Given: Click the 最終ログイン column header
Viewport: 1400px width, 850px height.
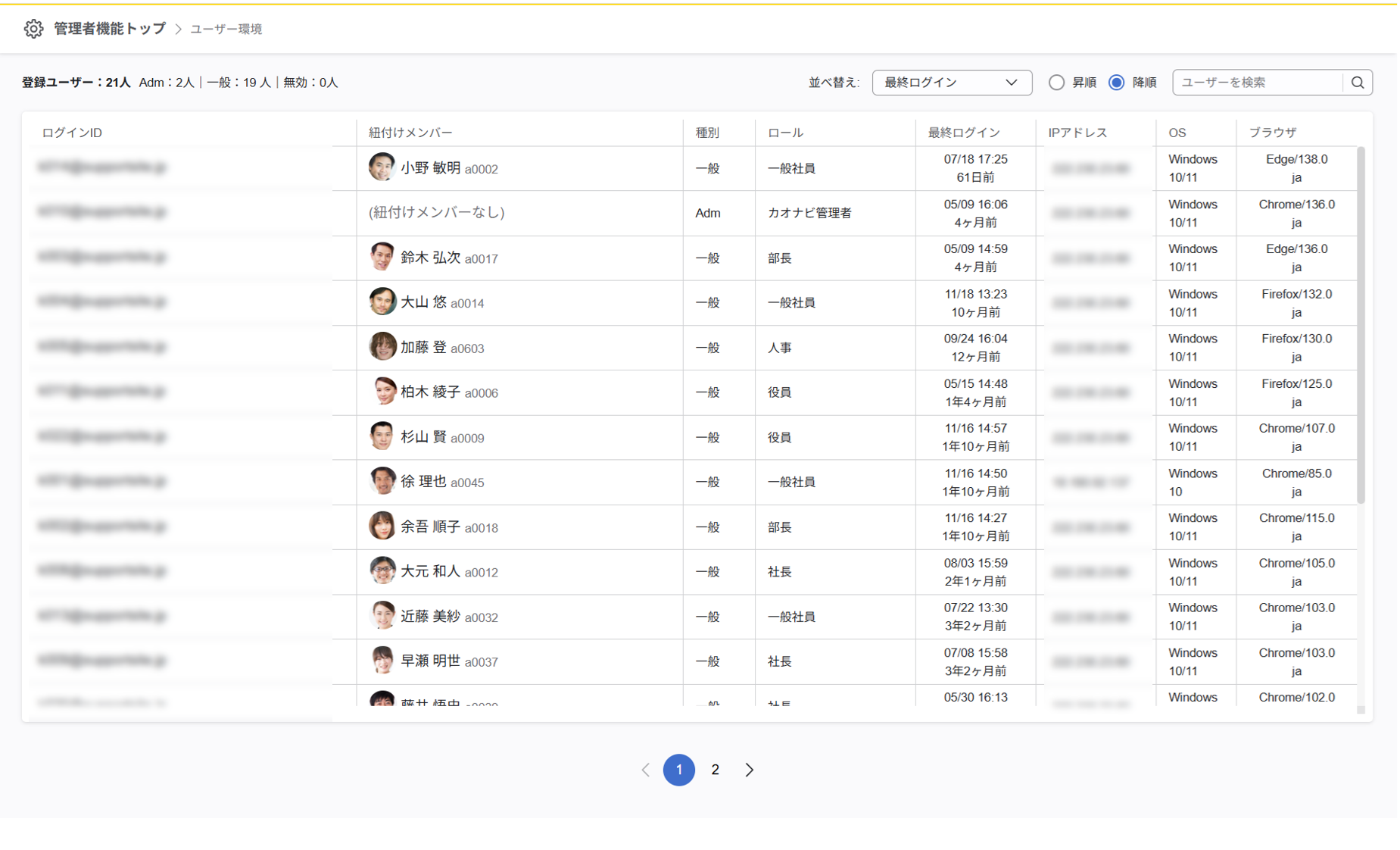Looking at the screenshot, I should [x=963, y=133].
